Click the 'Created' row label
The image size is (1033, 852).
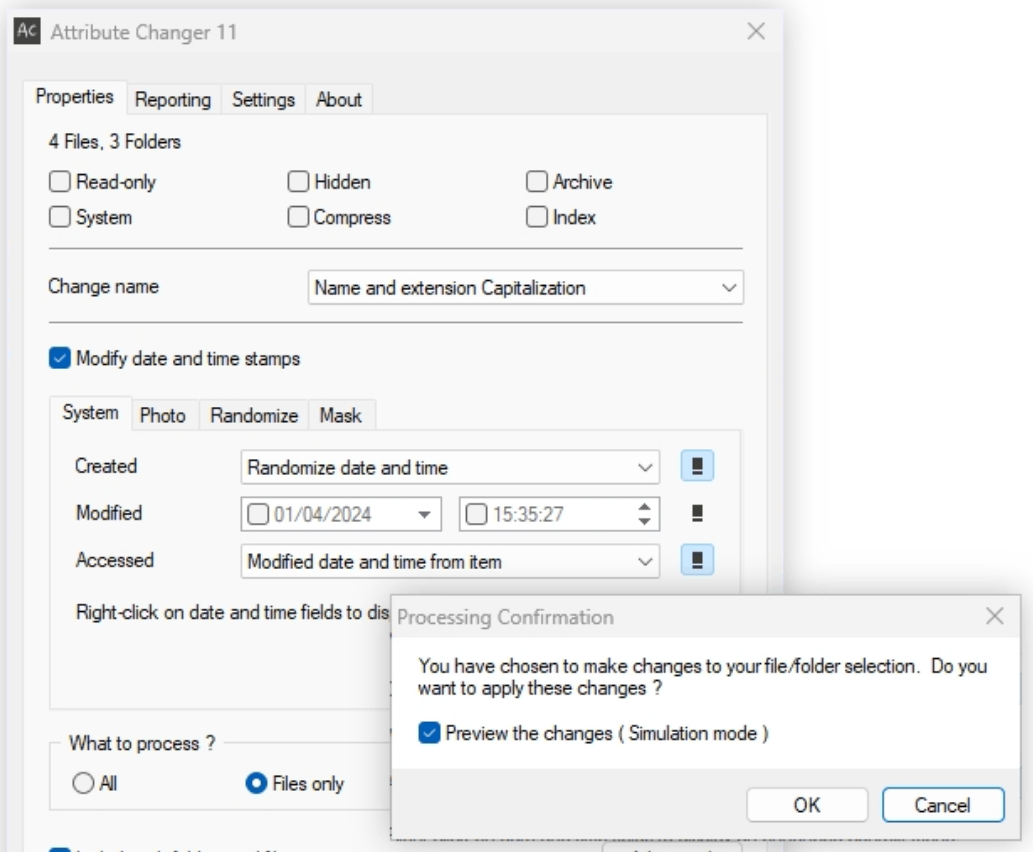coord(106,466)
